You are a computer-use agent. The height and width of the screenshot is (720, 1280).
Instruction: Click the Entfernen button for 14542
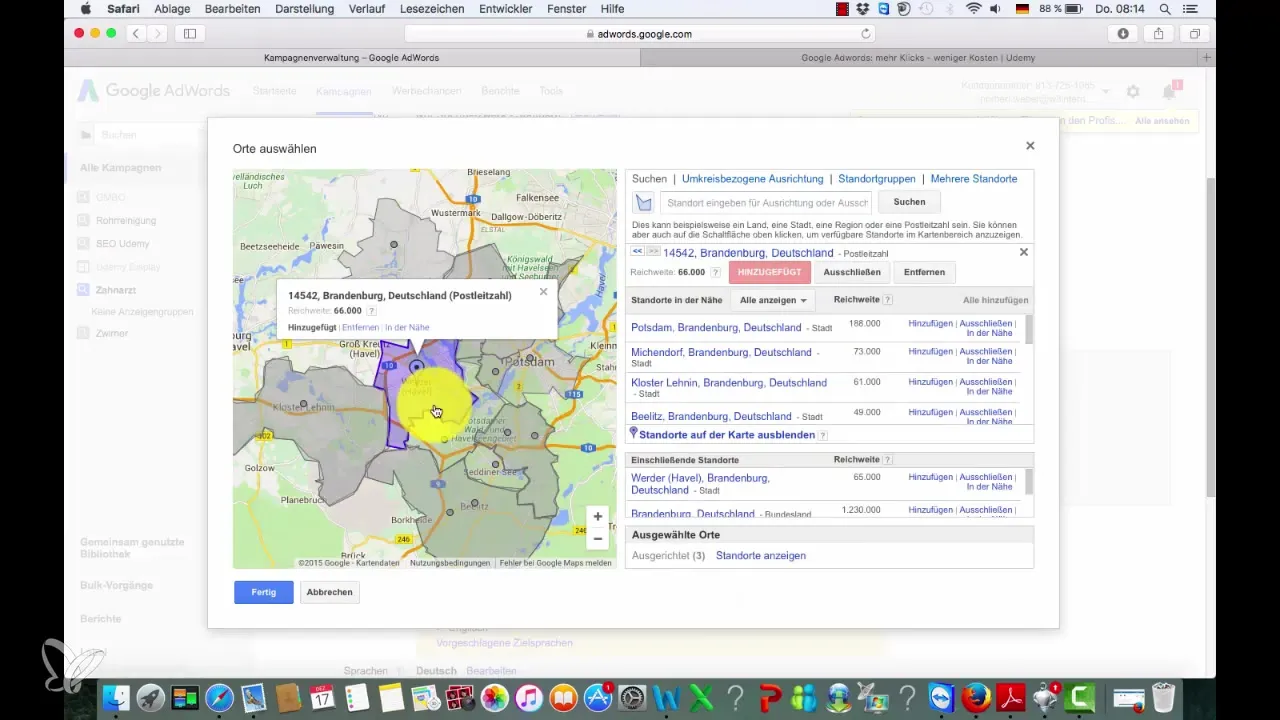(925, 272)
